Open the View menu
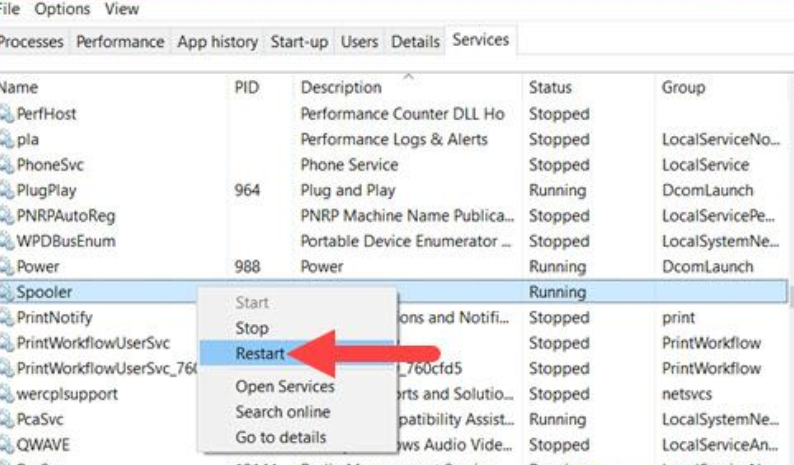Screen dimensions: 794x465 pyautogui.click(x=122, y=9)
